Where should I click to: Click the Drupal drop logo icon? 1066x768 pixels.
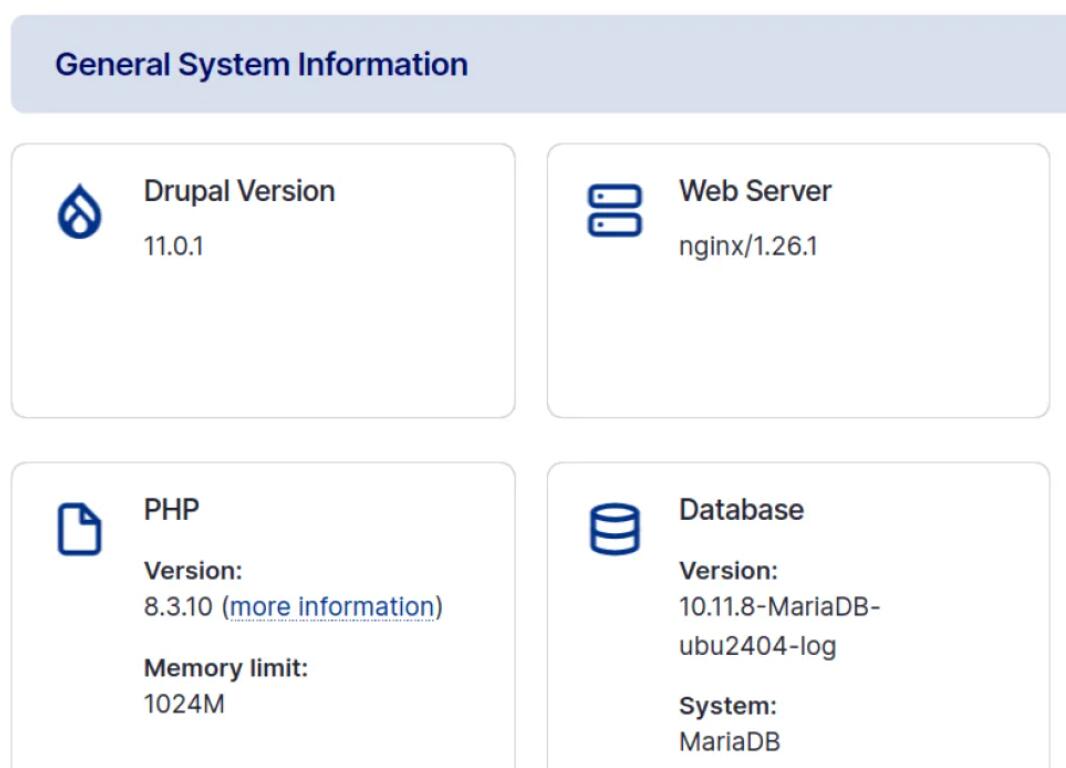pos(80,211)
